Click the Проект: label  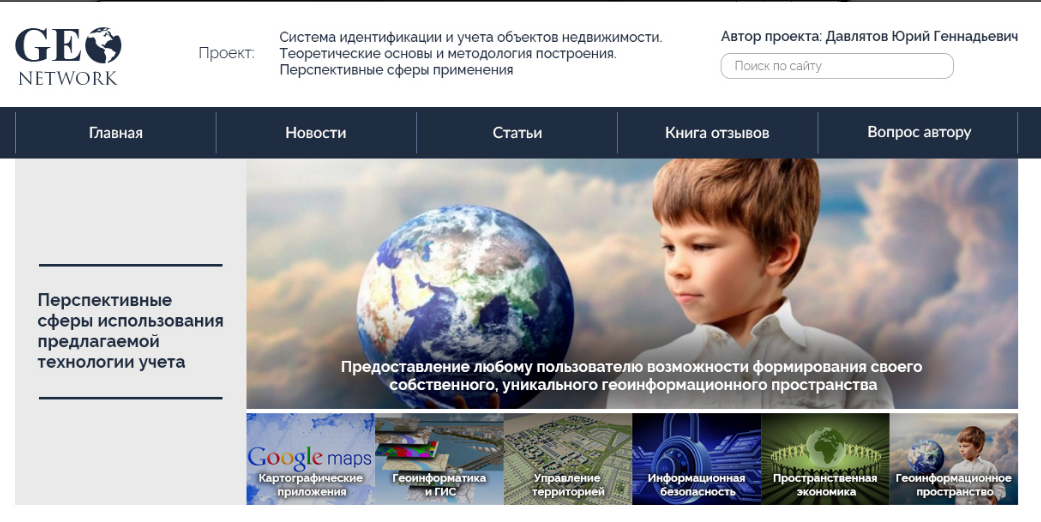coord(226,53)
